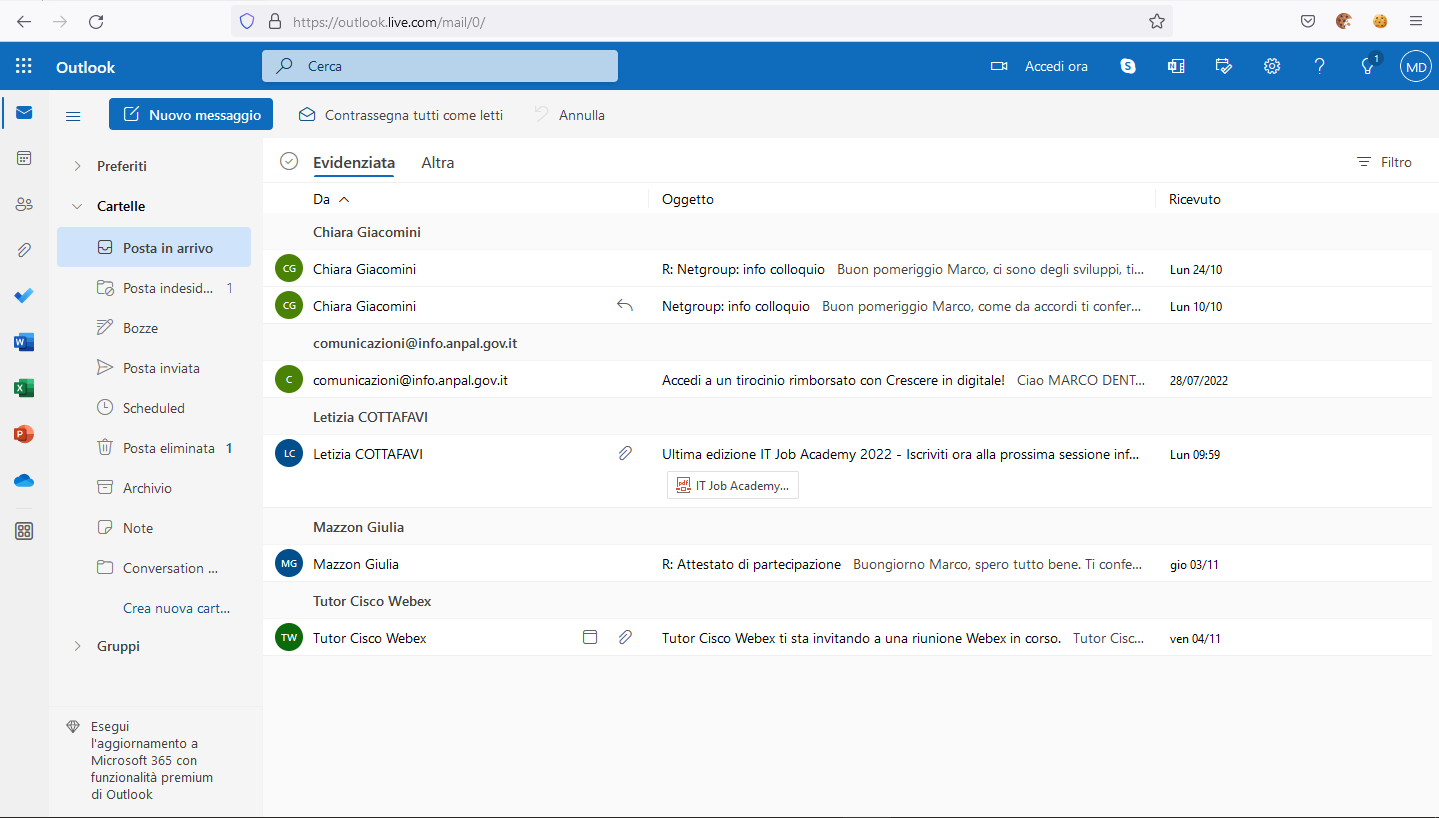The height and width of the screenshot is (818, 1439).
Task: Expand the Gruppi section
Action: tap(78, 646)
